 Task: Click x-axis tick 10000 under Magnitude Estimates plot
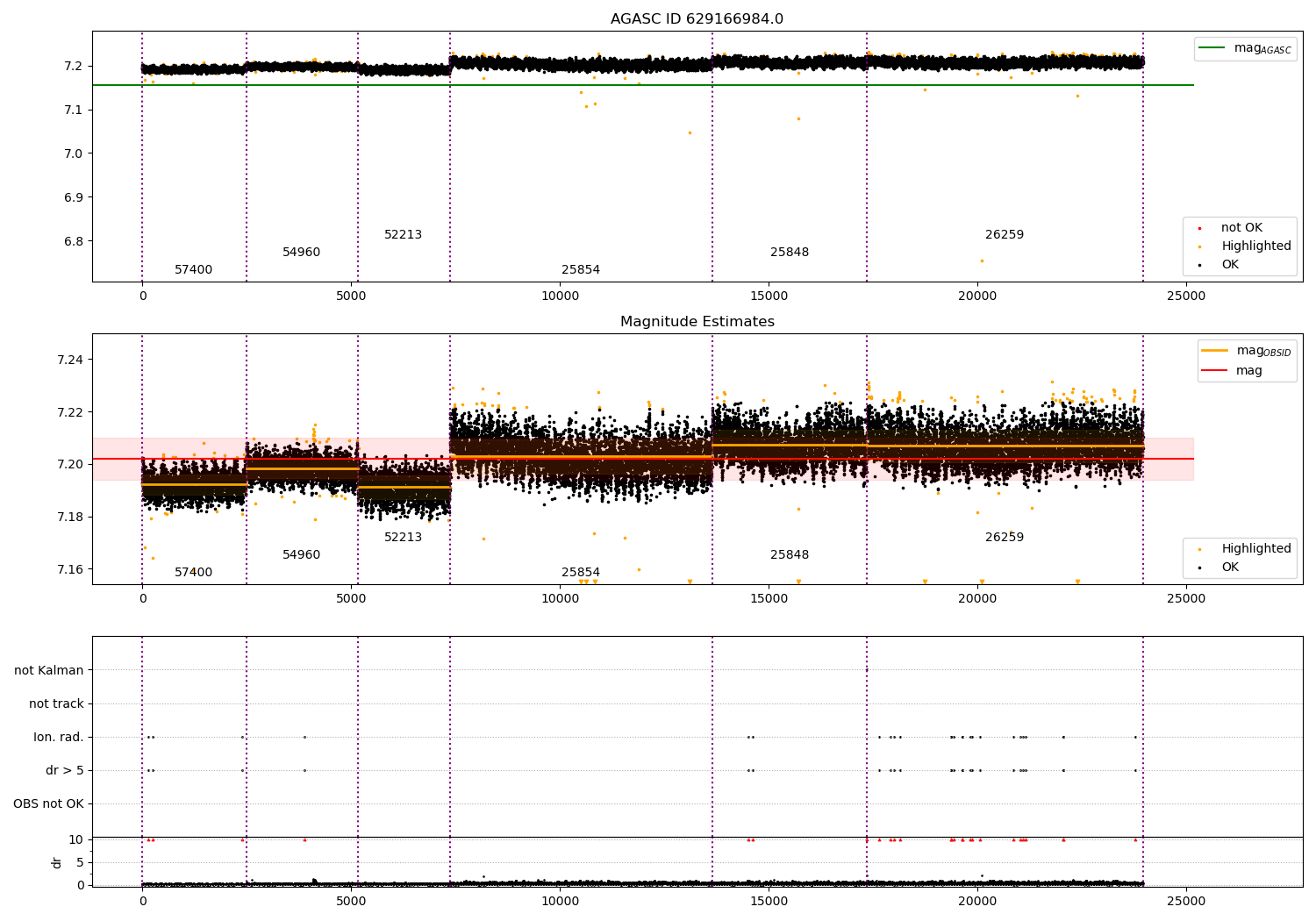point(560,598)
